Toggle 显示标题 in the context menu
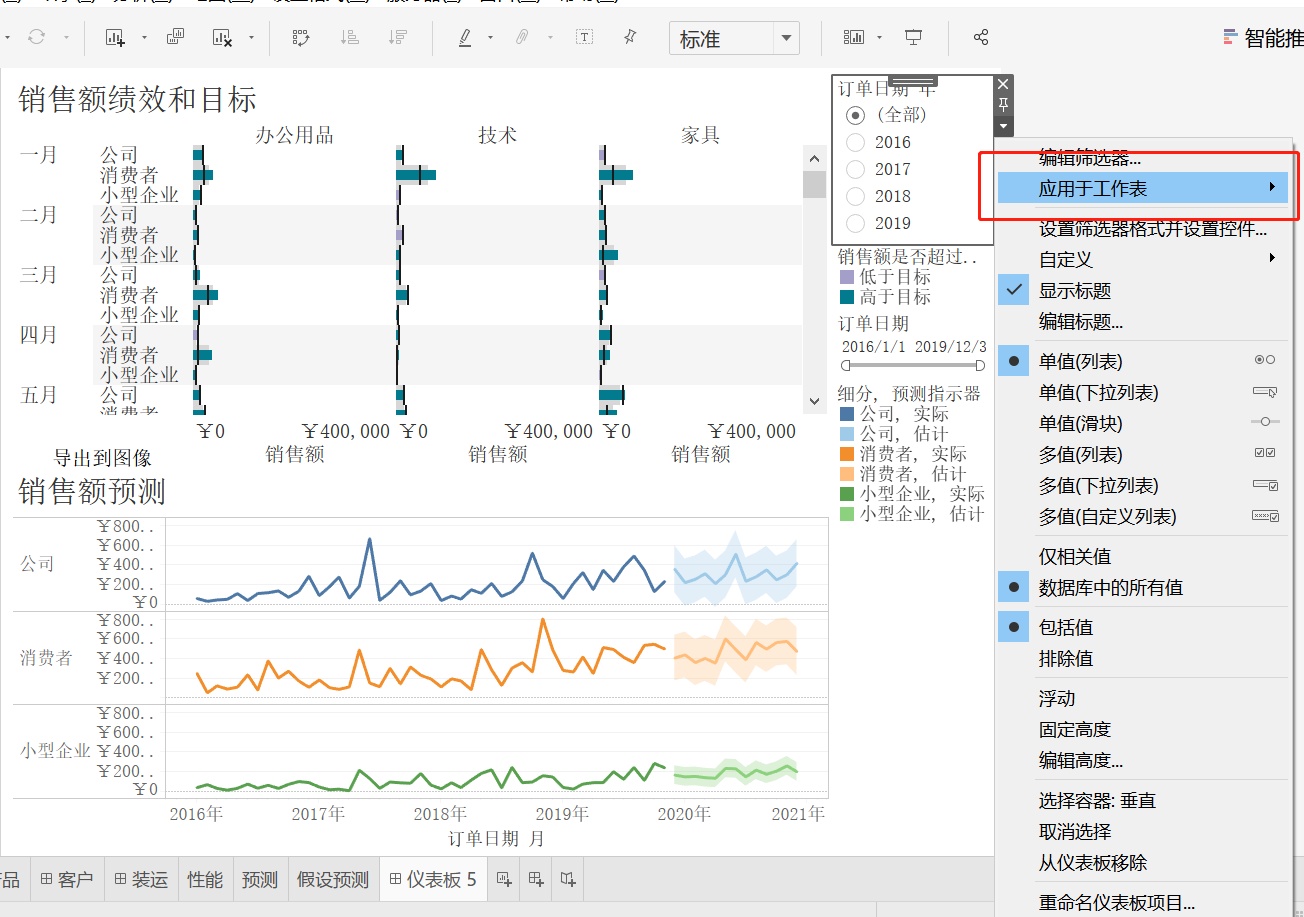 click(1143, 291)
